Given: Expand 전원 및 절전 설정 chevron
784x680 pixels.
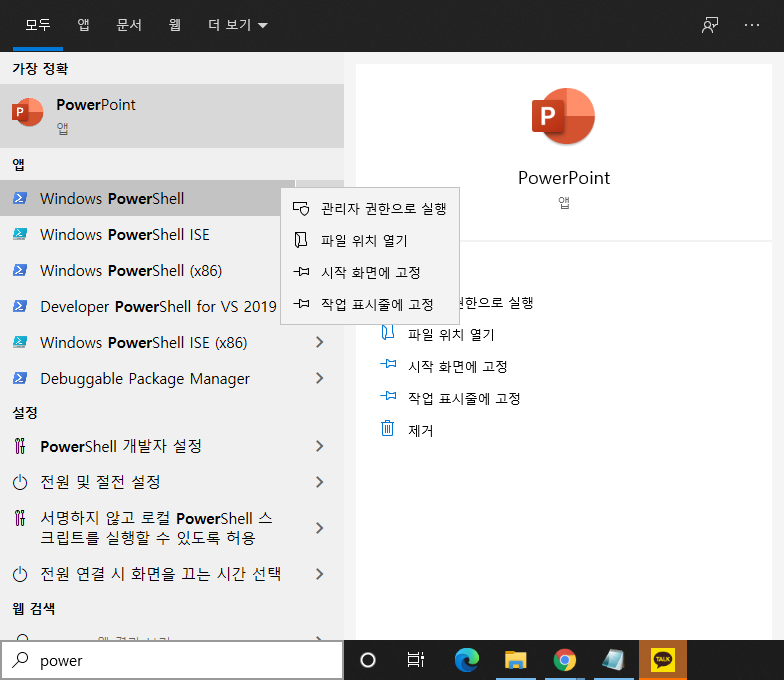Looking at the screenshot, I should tap(320, 482).
